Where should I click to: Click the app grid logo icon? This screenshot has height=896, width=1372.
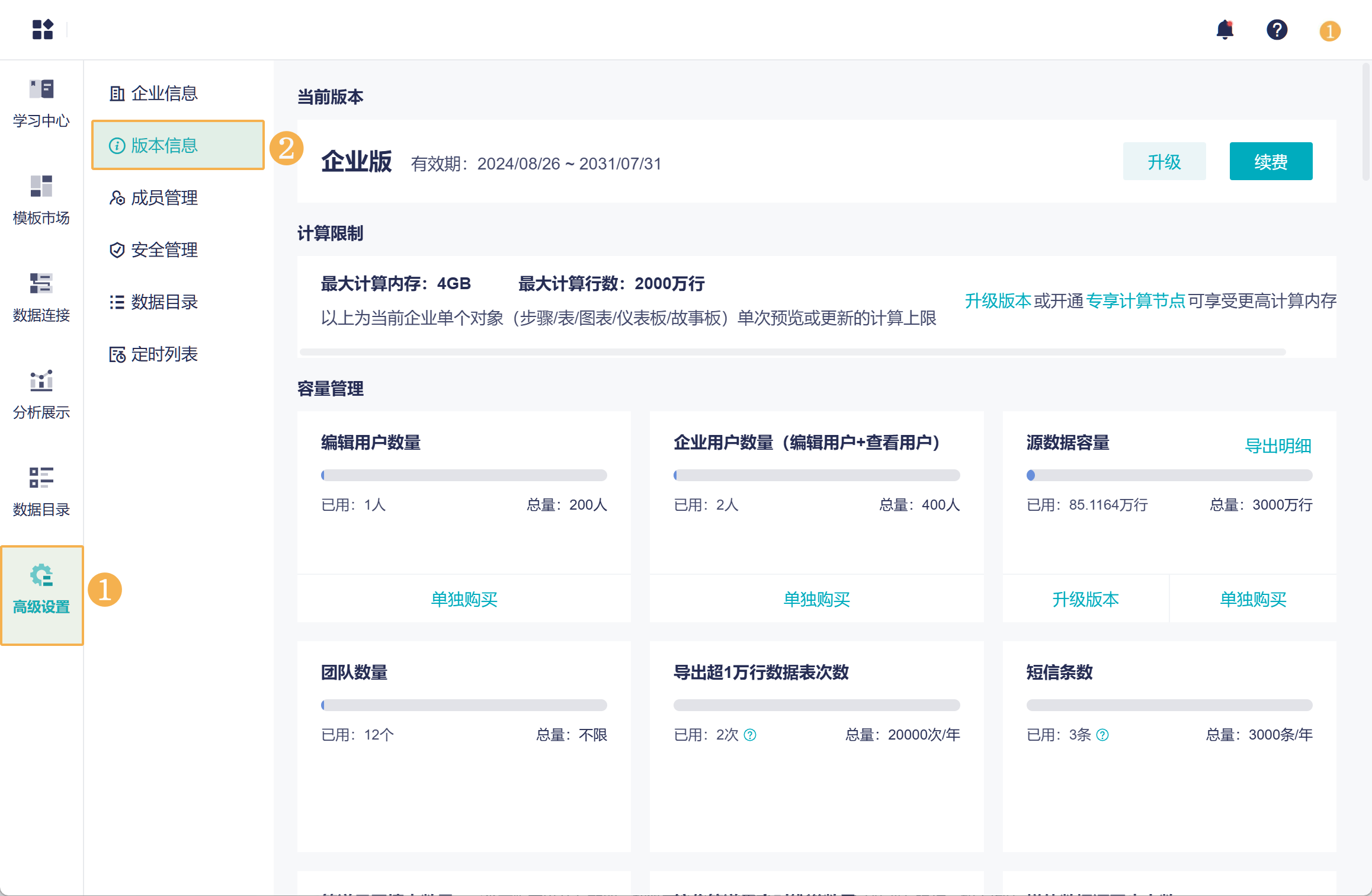click(43, 30)
